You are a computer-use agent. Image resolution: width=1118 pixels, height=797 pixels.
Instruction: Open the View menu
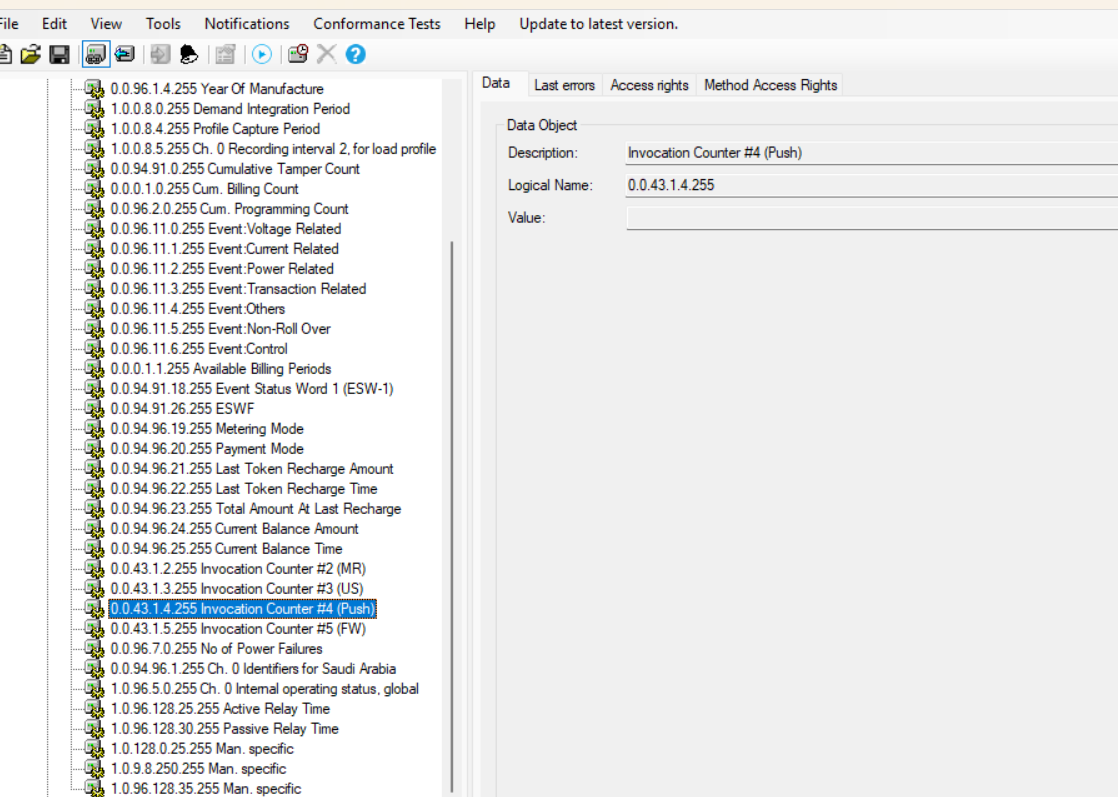click(x=106, y=24)
